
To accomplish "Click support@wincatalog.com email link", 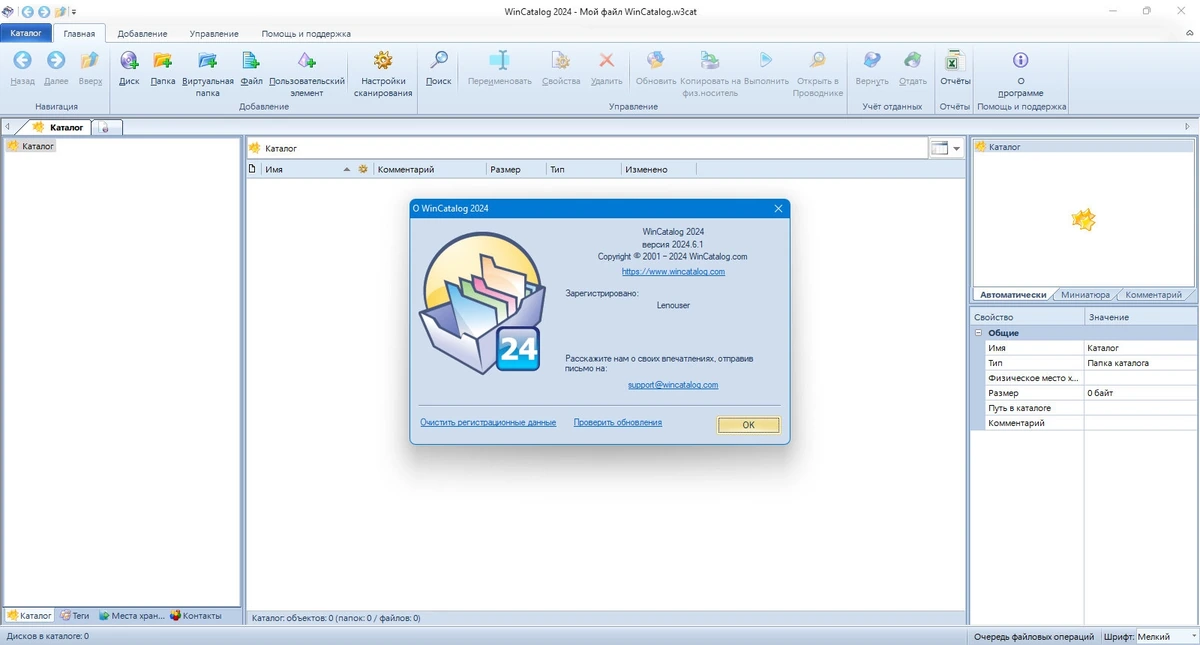I will (x=673, y=384).
